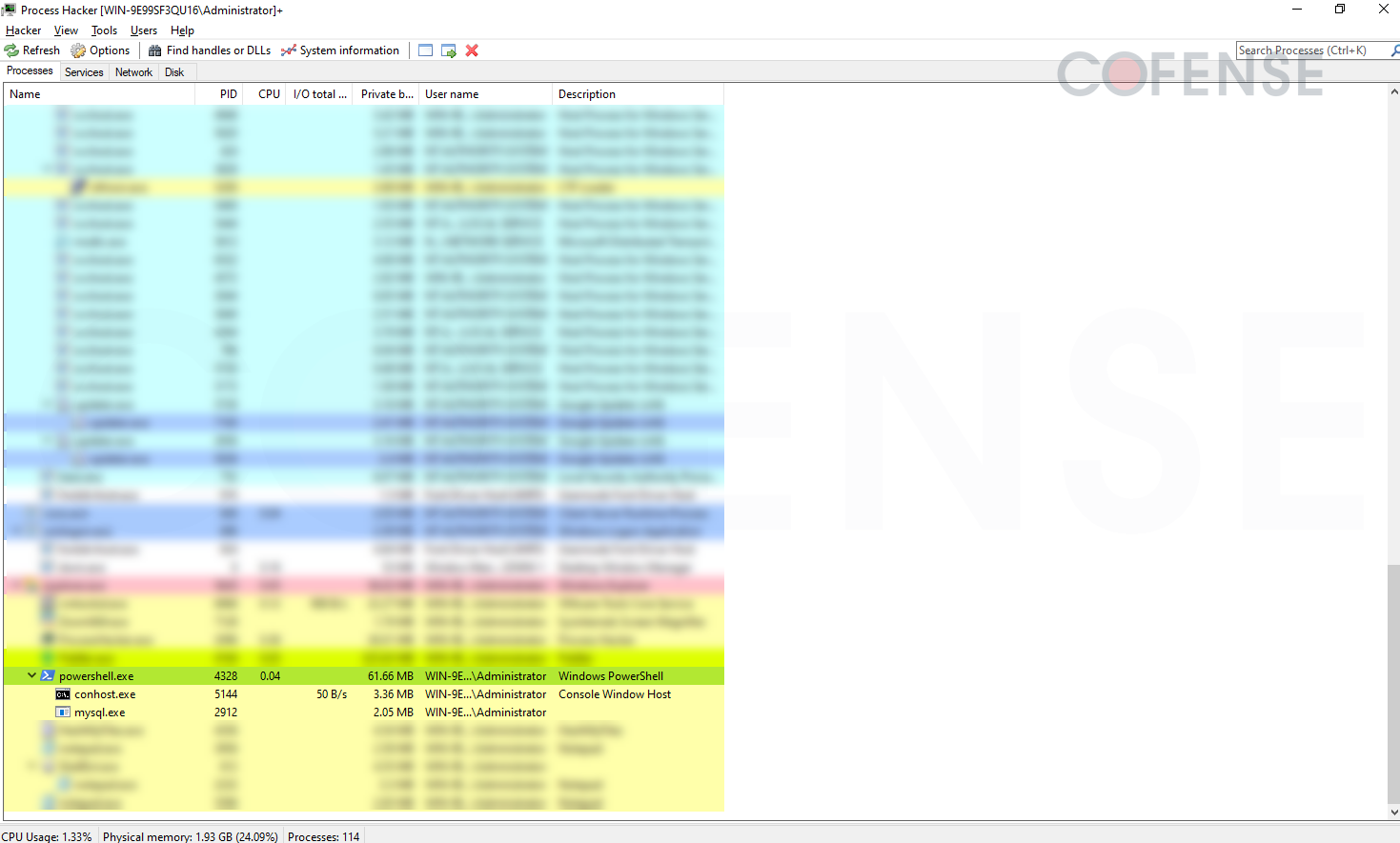This screenshot has width=1400, height=843.
Task: Select the powershell.exe process row
Action: click(x=363, y=676)
